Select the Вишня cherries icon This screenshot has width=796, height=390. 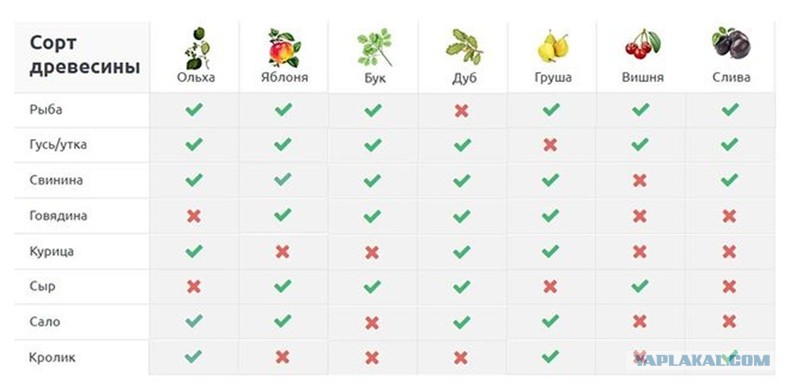click(643, 44)
